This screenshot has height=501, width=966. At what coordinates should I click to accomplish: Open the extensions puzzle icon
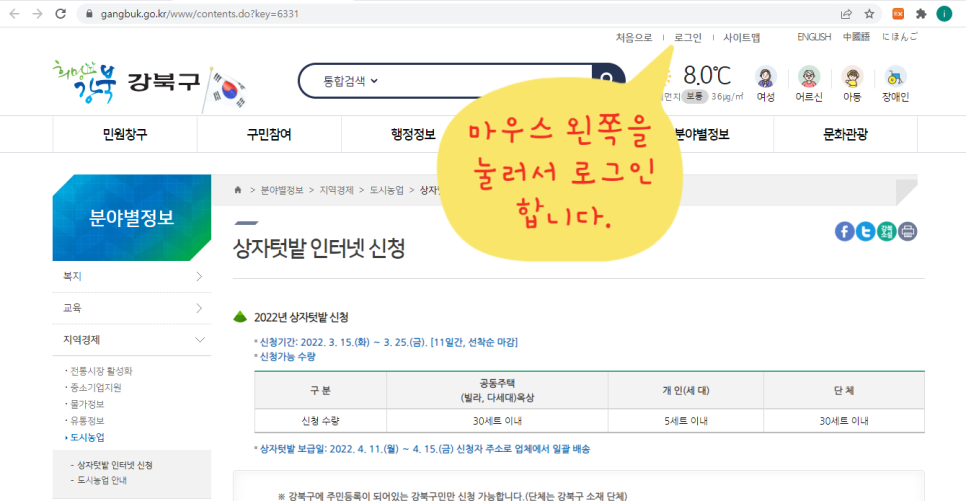921,14
